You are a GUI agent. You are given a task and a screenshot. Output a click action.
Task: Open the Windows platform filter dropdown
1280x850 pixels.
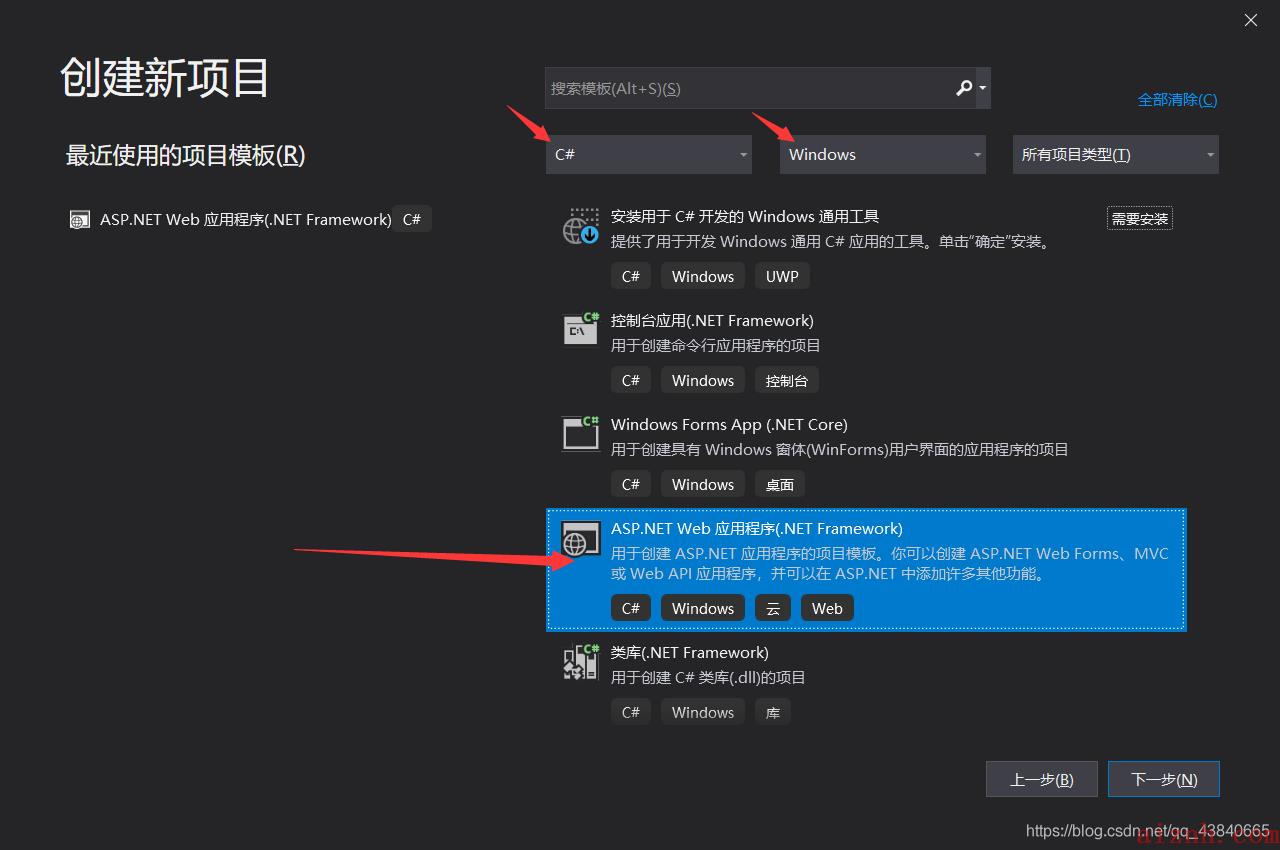(x=882, y=154)
